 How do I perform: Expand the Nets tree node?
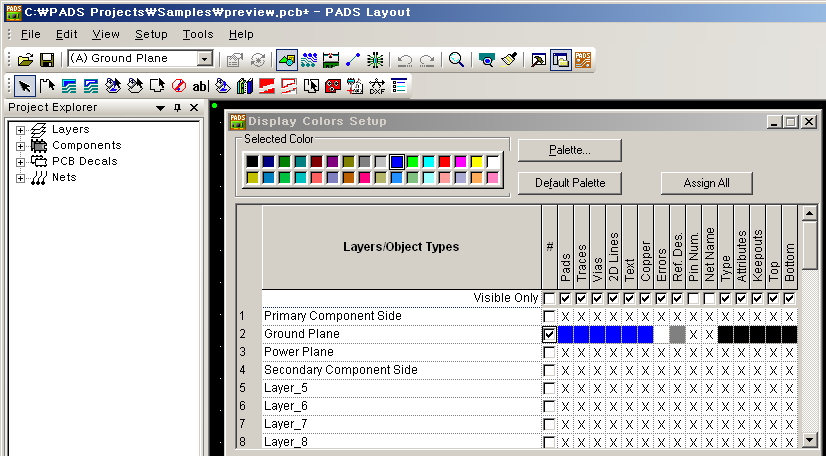[20, 178]
